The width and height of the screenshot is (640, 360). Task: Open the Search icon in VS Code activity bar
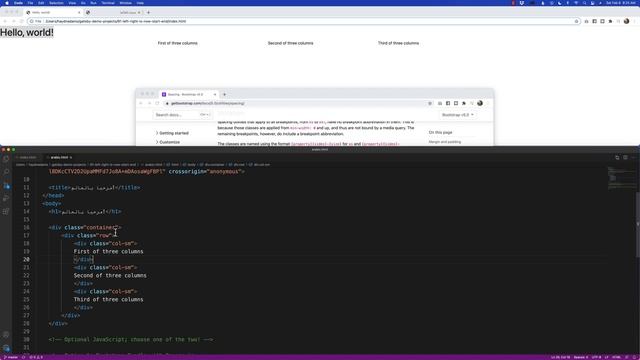click(6, 172)
